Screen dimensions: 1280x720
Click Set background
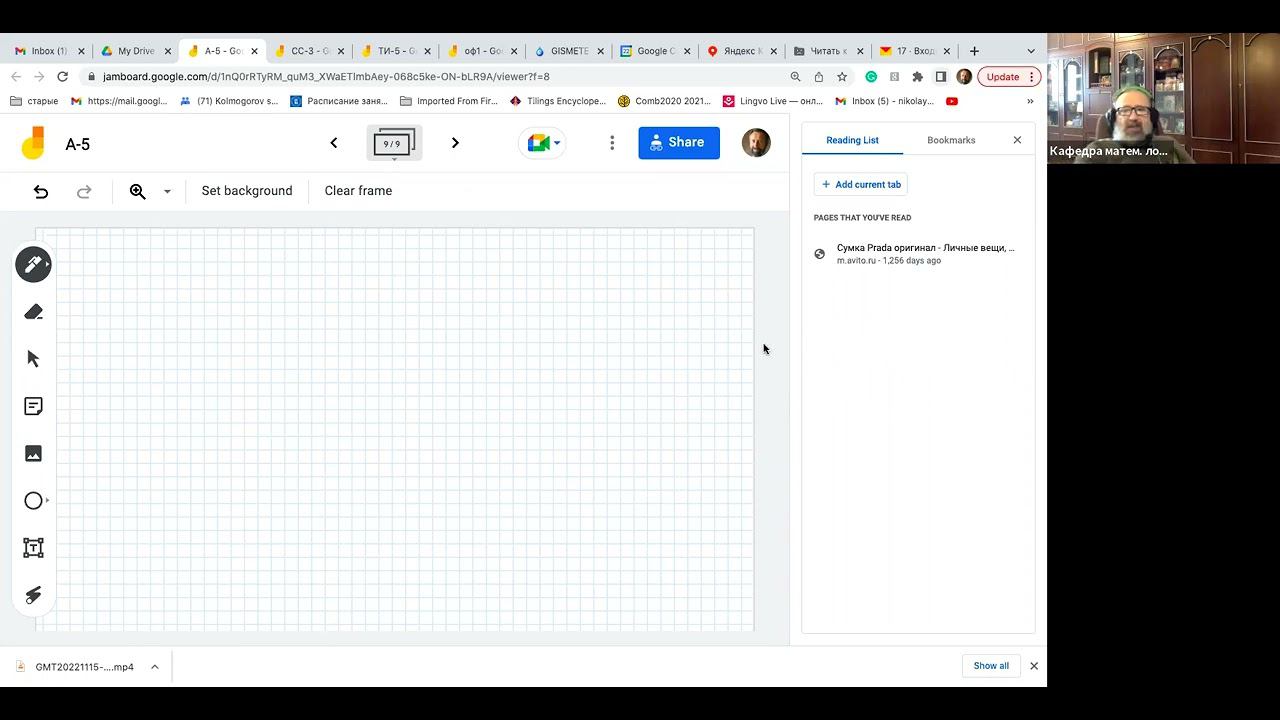coord(247,191)
